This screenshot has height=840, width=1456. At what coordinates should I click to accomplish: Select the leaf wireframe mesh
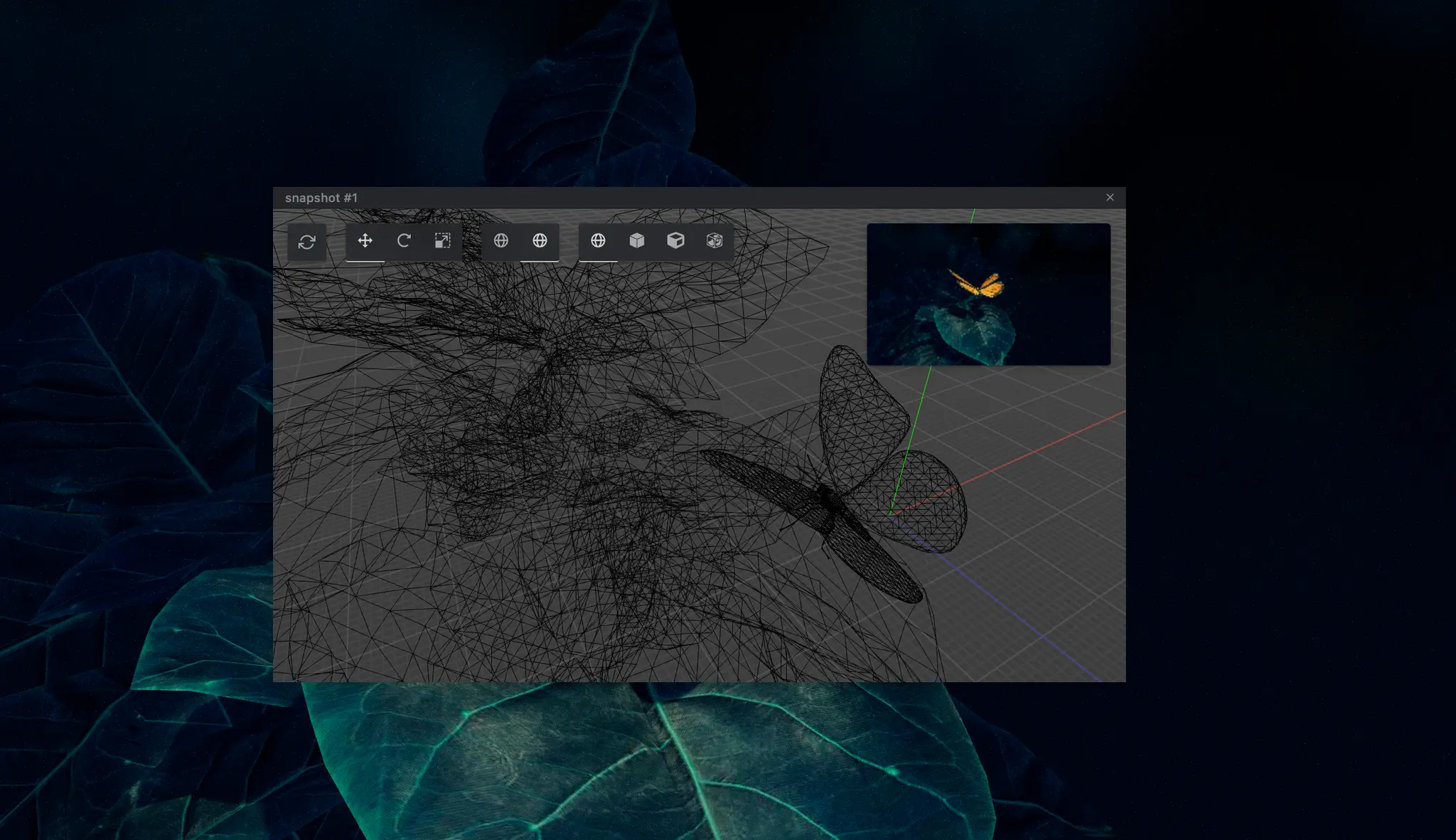(533, 427)
